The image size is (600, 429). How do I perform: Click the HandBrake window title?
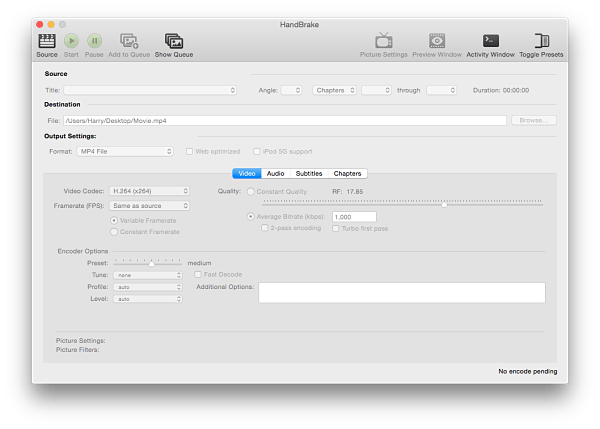click(x=299, y=24)
